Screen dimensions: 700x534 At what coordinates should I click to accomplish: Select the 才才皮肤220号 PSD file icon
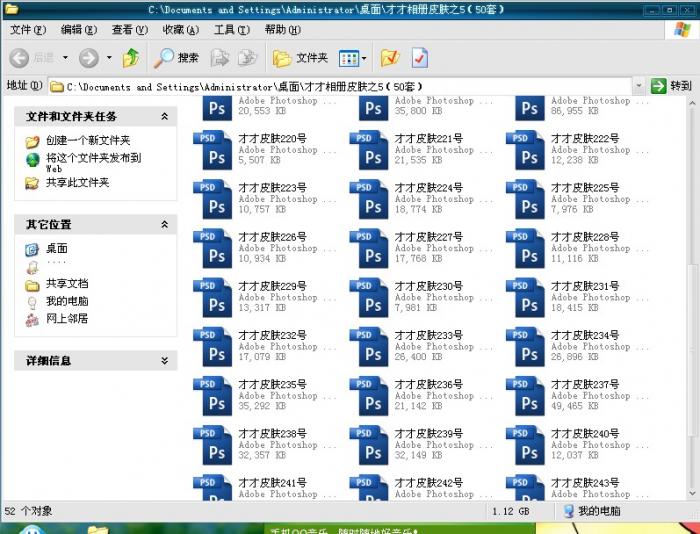point(212,150)
